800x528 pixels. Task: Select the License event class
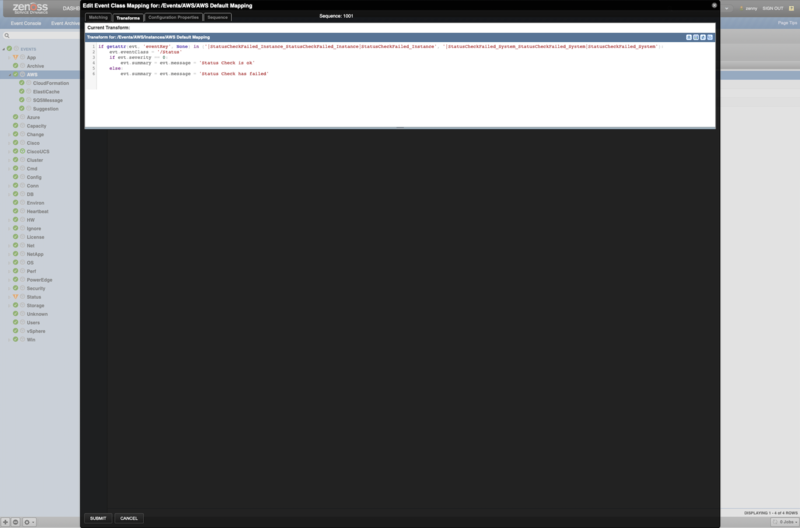click(35, 237)
